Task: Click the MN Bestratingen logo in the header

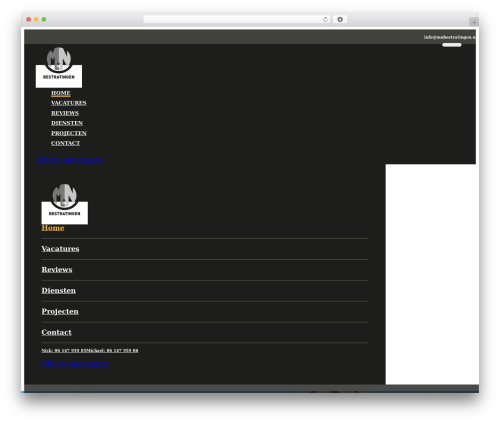Action: click(x=59, y=67)
